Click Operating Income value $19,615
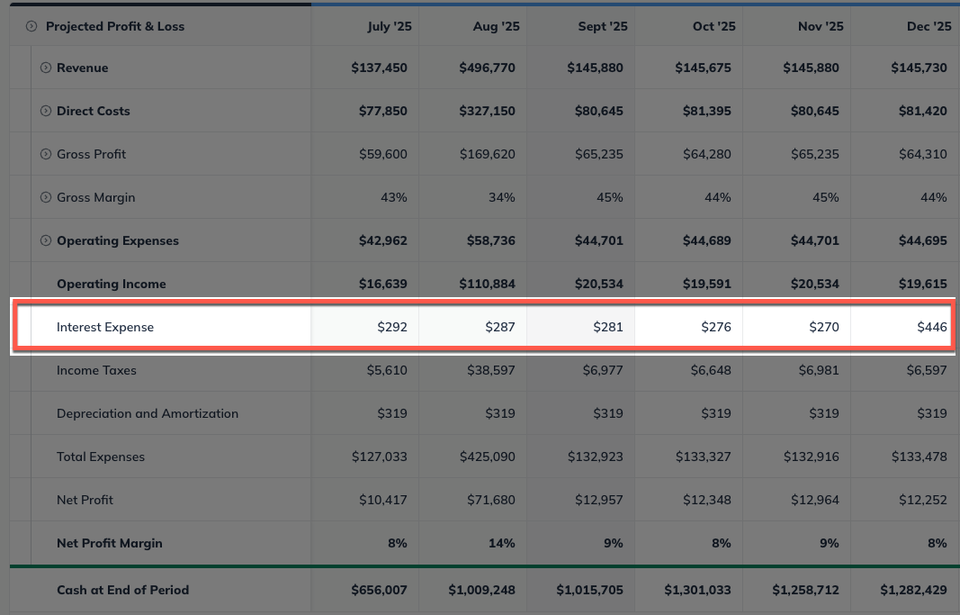Image resolution: width=960 pixels, height=615 pixels. click(923, 284)
